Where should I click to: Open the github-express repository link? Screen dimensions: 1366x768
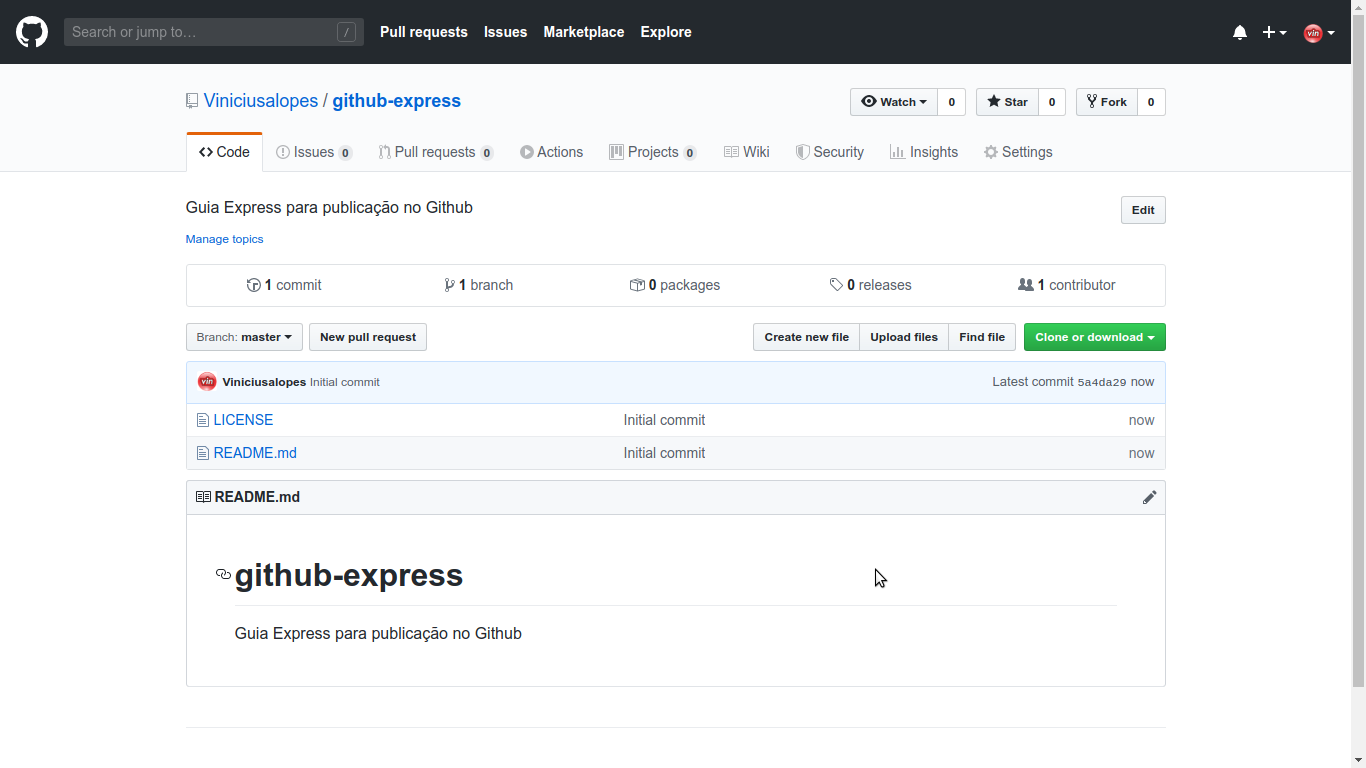[x=397, y=101]
